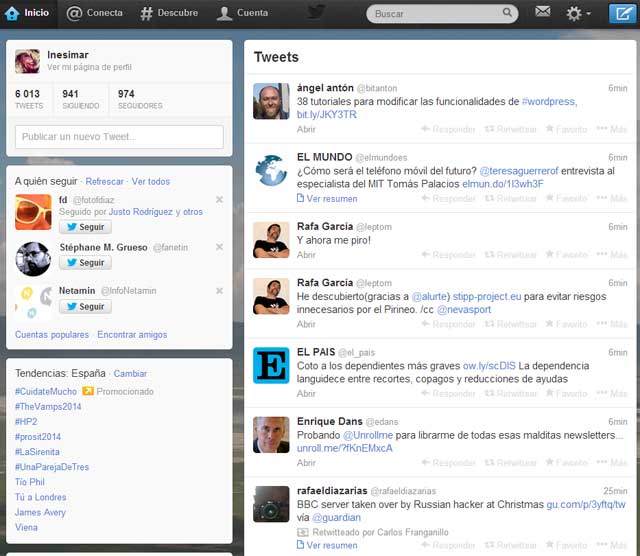Click the Publicar un nuevo Tweet box
The width and height of the screenshot is (640, 556).
[119, 137]
